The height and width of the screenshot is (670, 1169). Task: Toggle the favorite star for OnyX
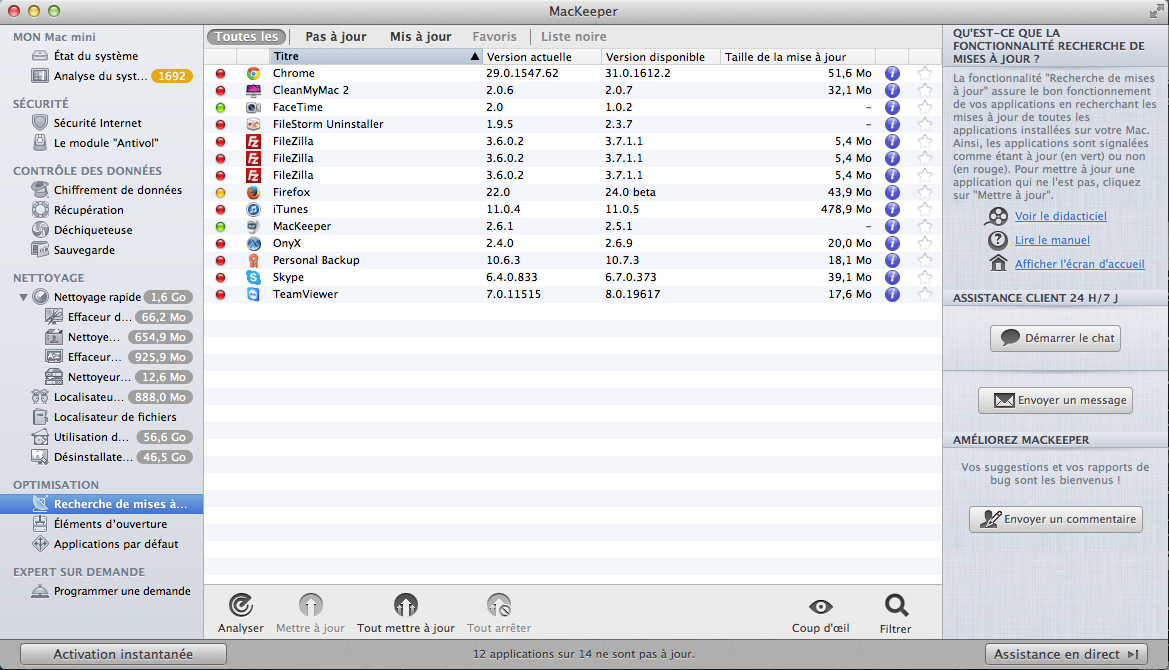(x=924, y=244)
